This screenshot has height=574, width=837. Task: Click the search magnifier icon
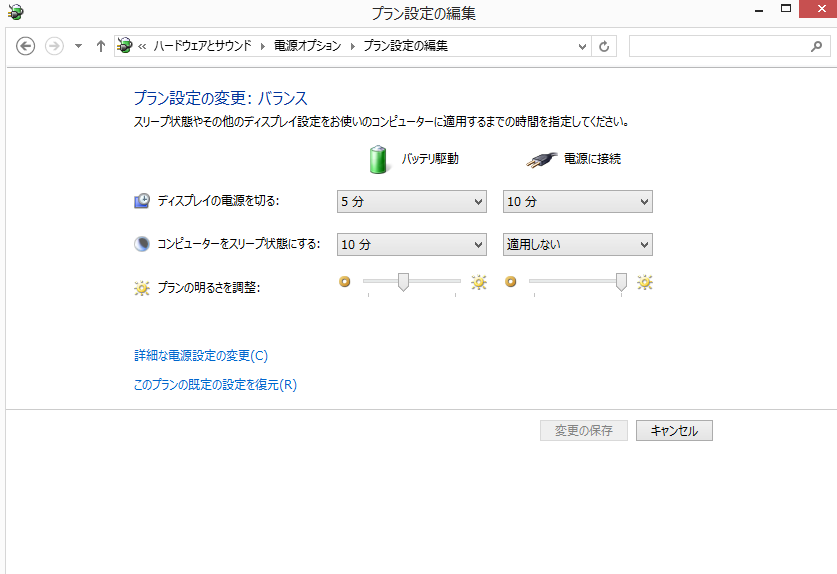pos(815,46)
